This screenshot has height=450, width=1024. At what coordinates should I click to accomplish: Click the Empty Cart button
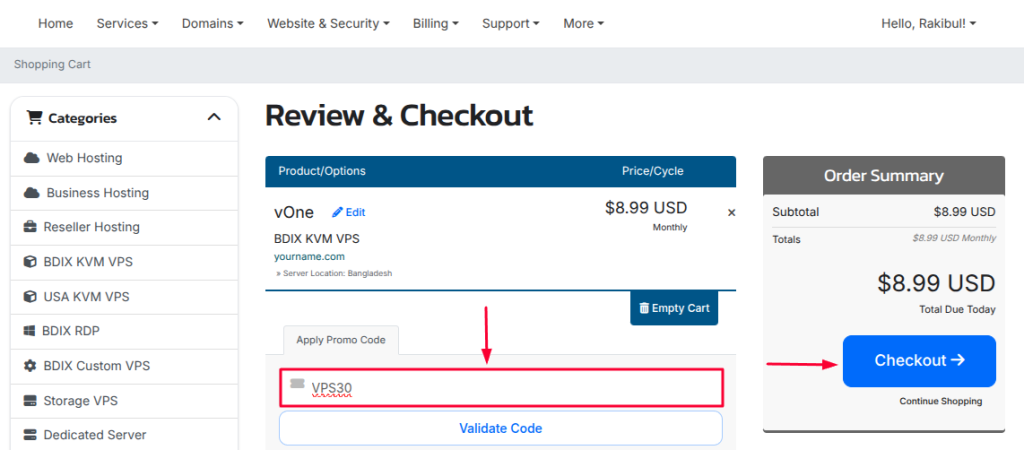[x=674, y=308]
